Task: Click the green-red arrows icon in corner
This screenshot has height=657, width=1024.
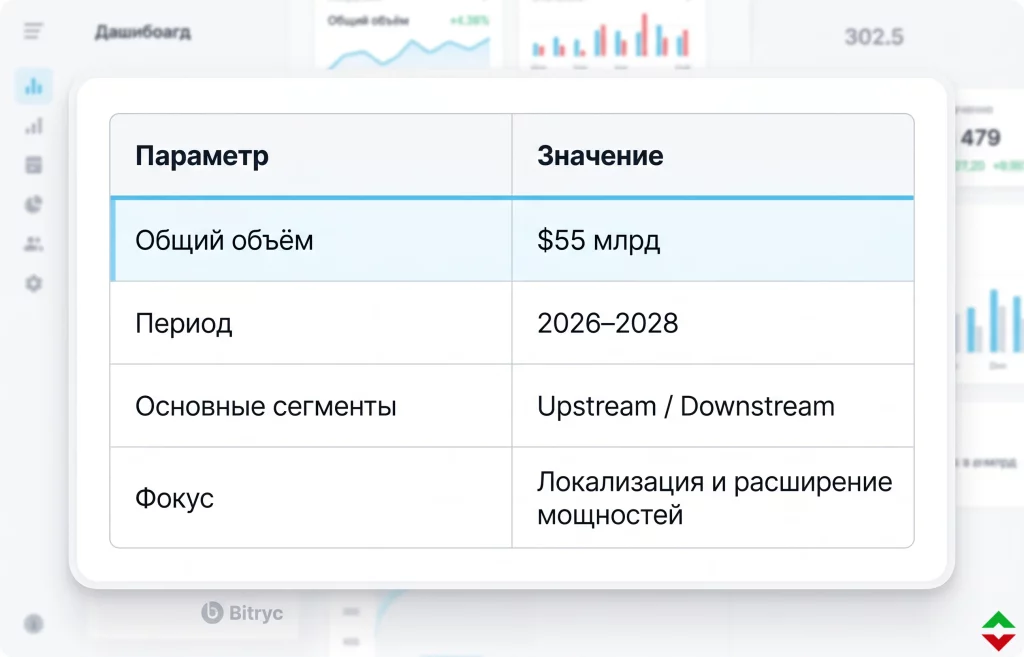Action: pyautogui.click(x=999, y=630)
